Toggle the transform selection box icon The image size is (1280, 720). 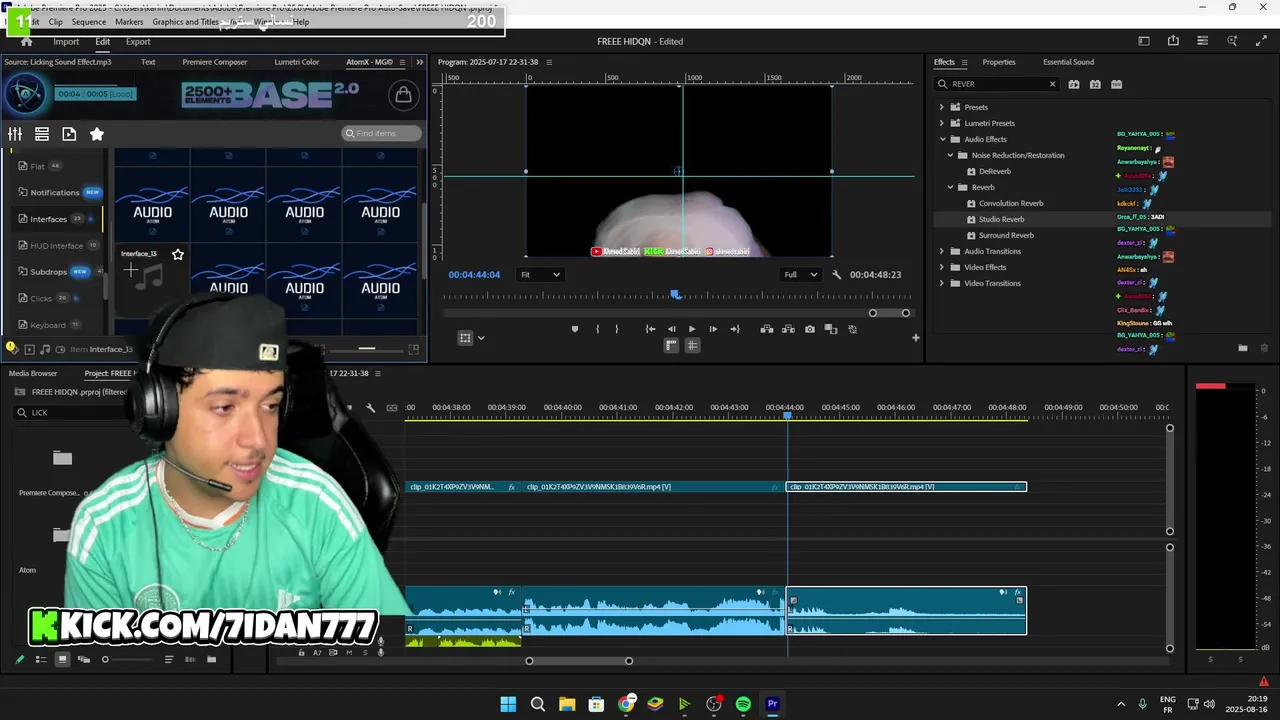(465, 338)
